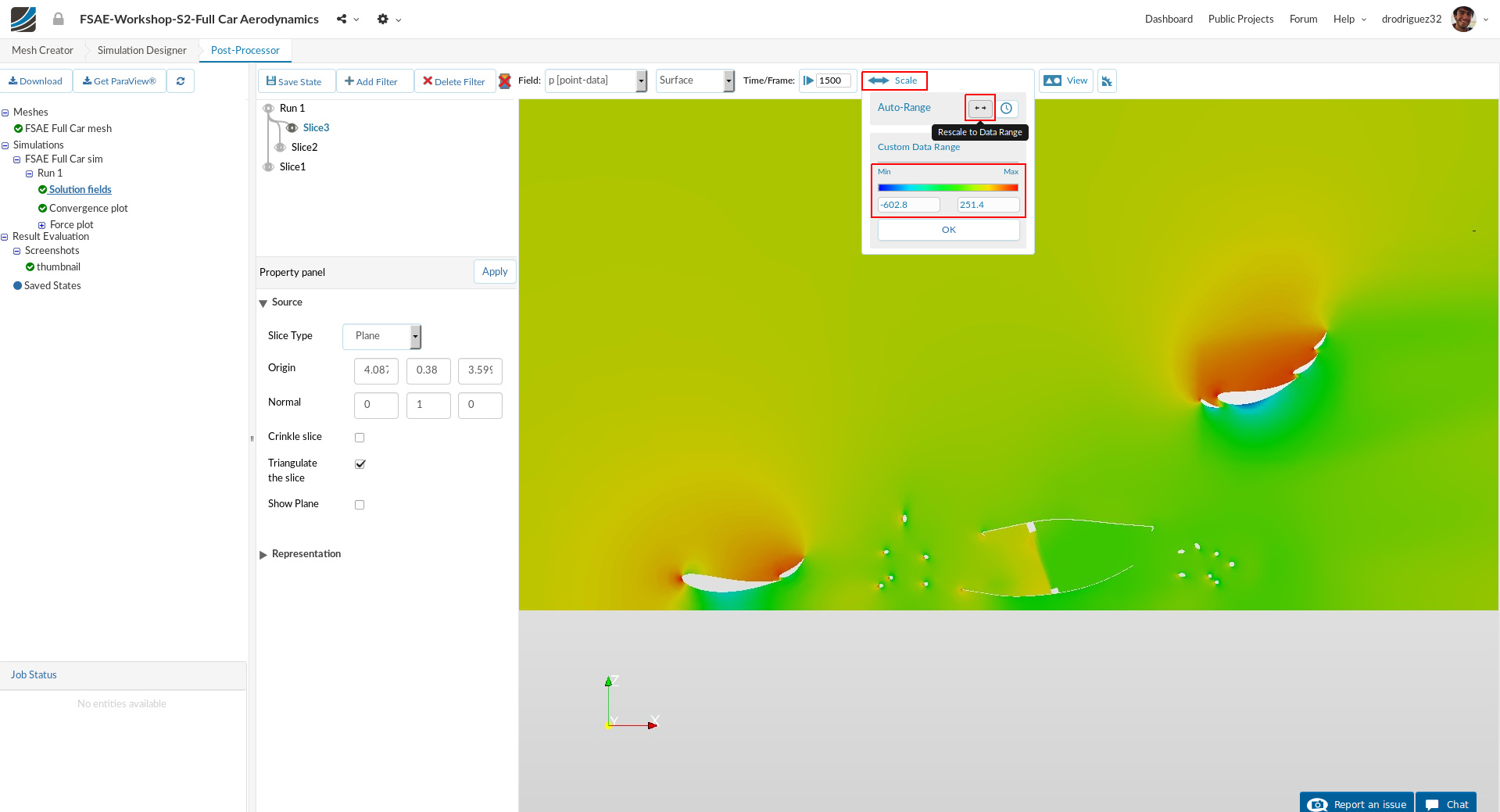Click the refresh icon beside Get ParaView
Viewport: 1500px width, 812px height.
[x=181, y=81]
